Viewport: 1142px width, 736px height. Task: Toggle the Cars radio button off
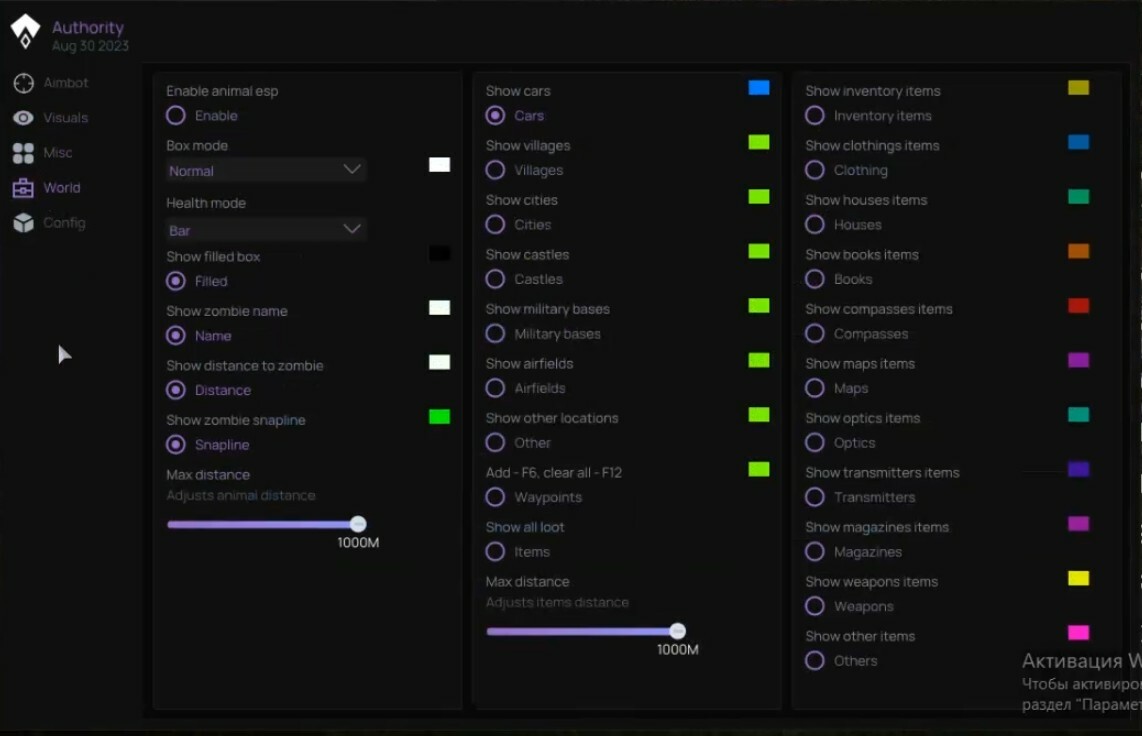[x=495, y=116]
